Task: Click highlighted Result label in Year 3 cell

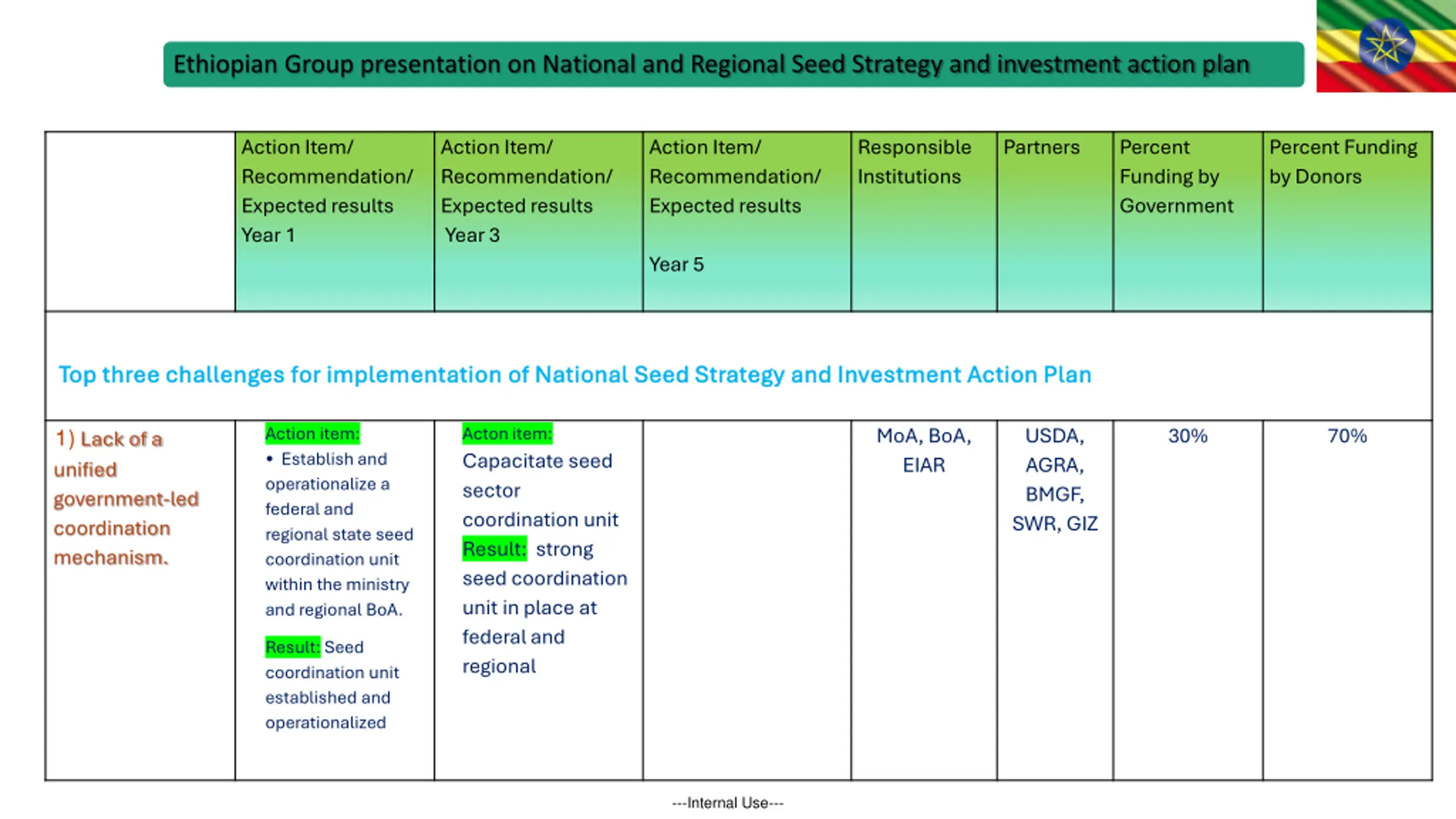Action: [494, 549]
